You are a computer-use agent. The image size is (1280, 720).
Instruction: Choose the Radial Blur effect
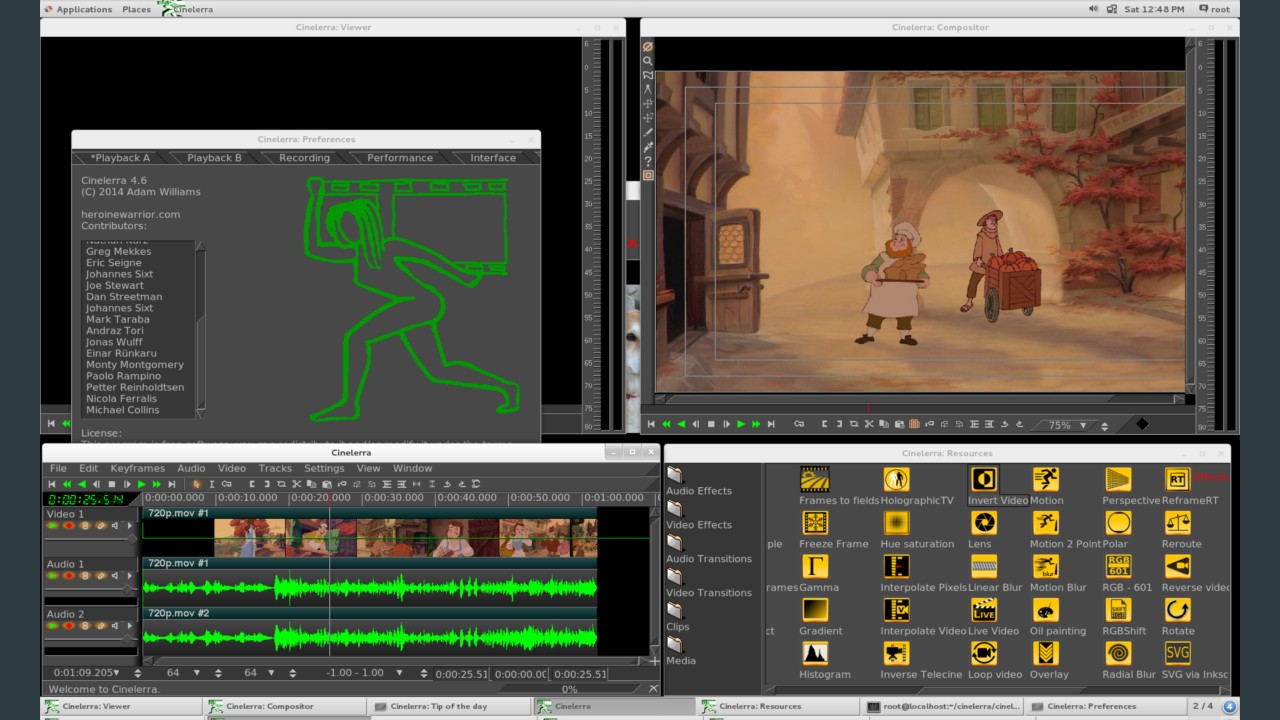1118,653
